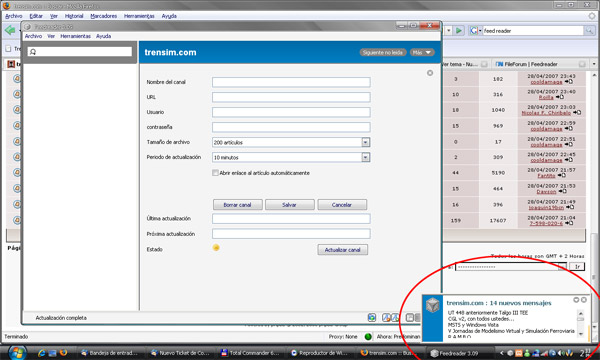Viewport: 600px width, 360px height.
Task: Click the yellow Estado status indicator
Action: coord(216,248)
